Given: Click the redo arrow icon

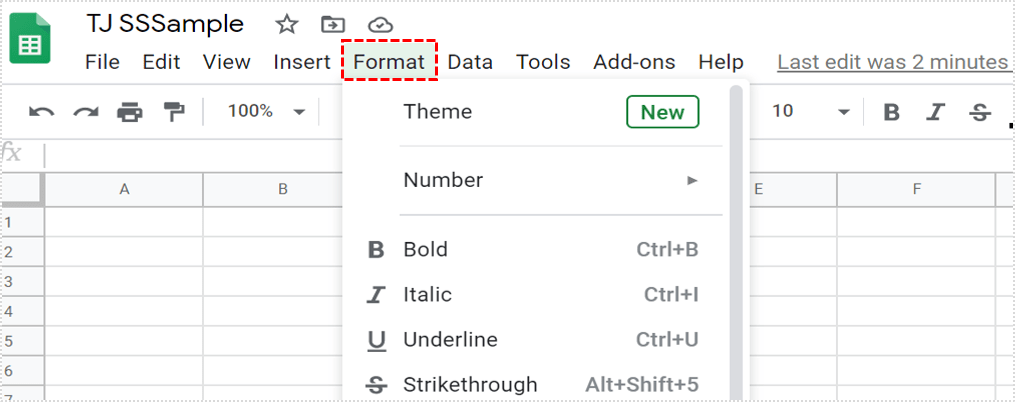Looking at the screenshot, I should (86, 111).
